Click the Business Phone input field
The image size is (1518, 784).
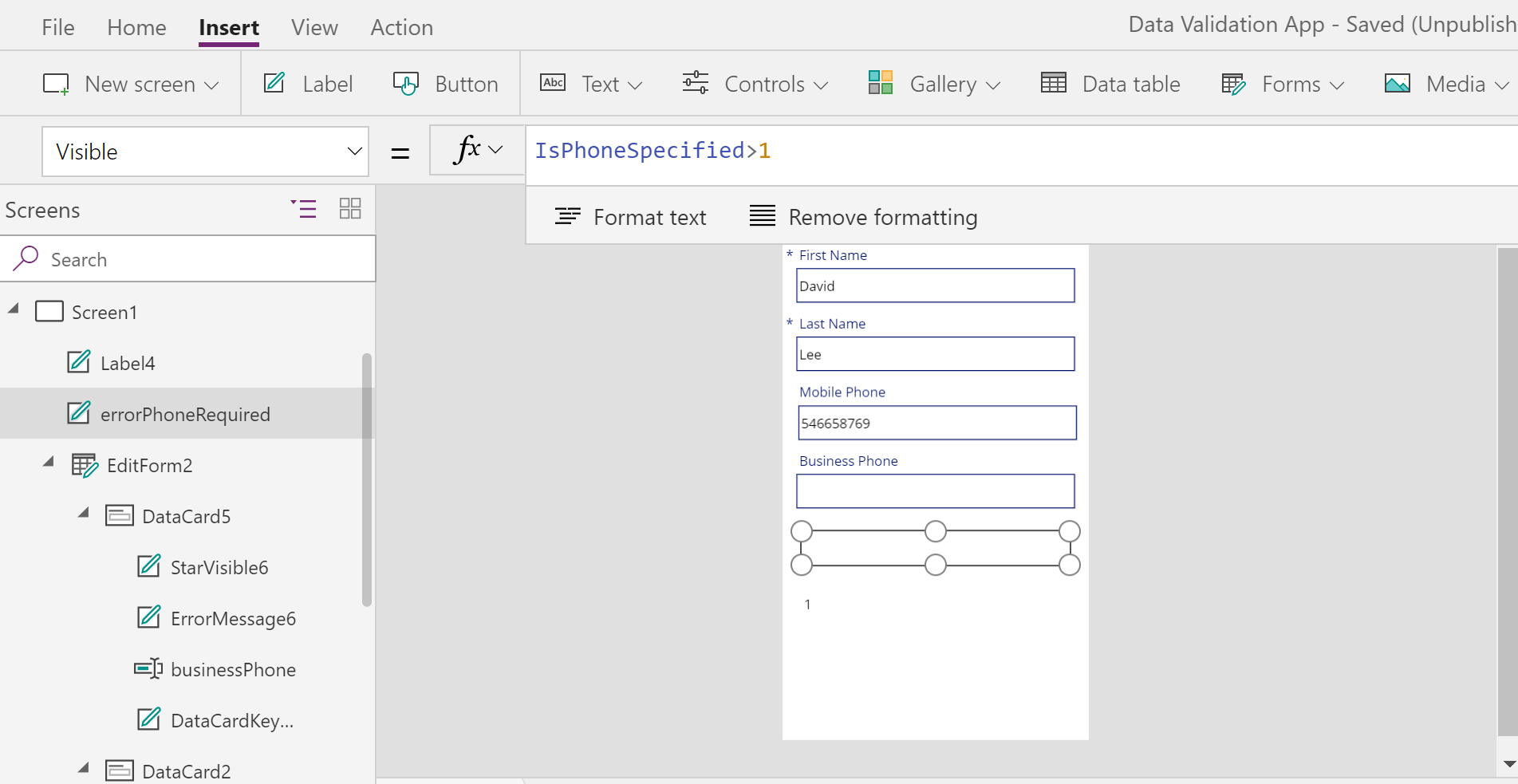pos(935,491)
